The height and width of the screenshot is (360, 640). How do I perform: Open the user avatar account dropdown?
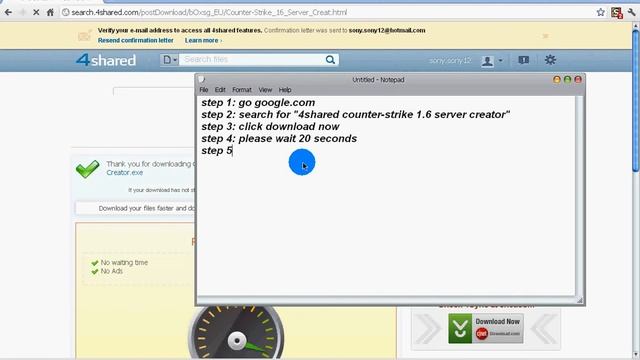491,61
